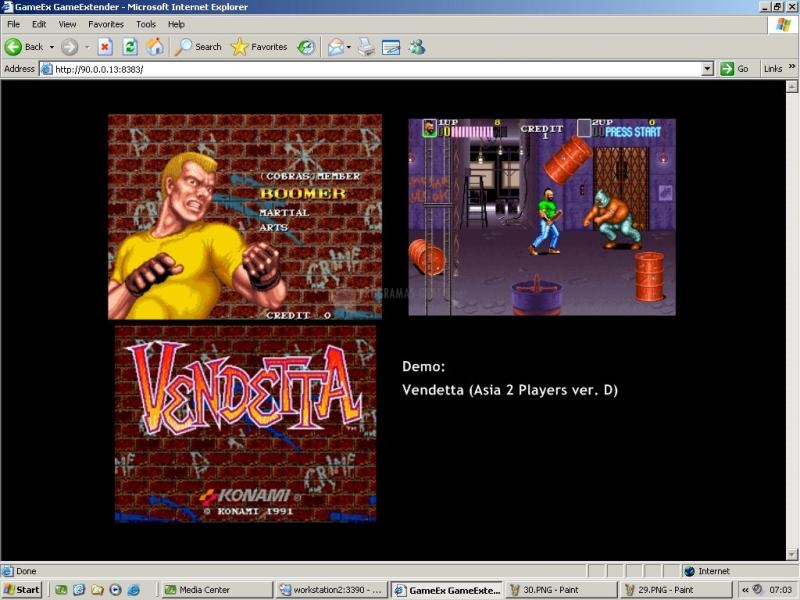
Task: Open the Favorites menu
Action: 106,24
